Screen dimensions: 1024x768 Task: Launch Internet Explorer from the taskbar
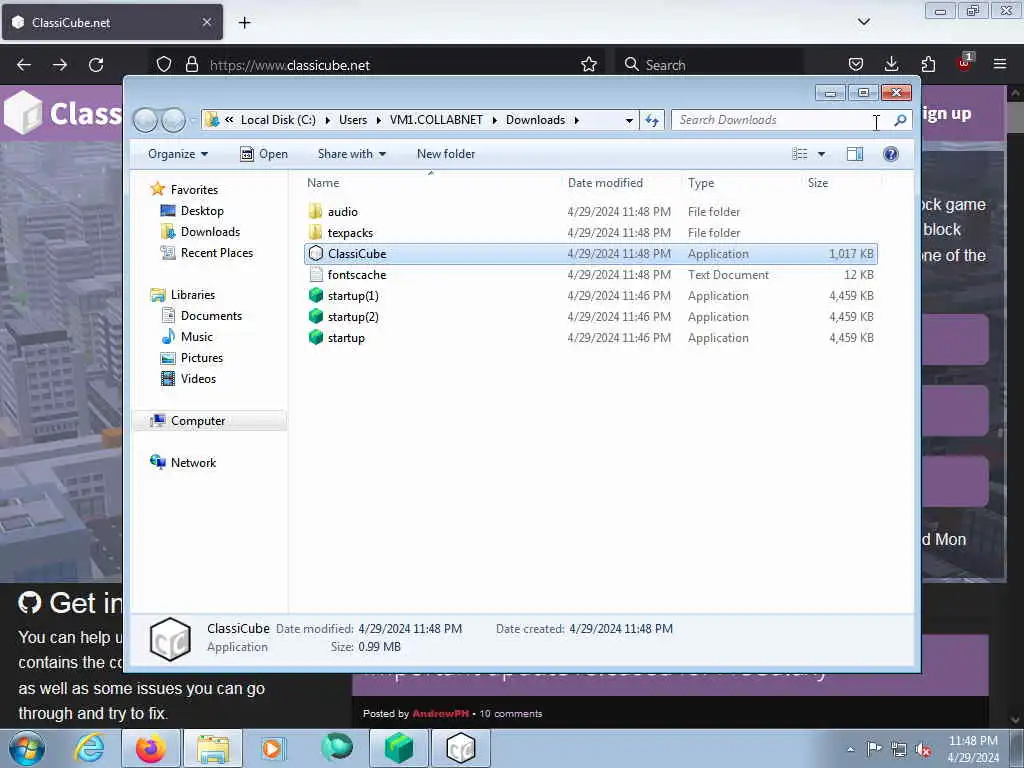click(x=89, y=748)
